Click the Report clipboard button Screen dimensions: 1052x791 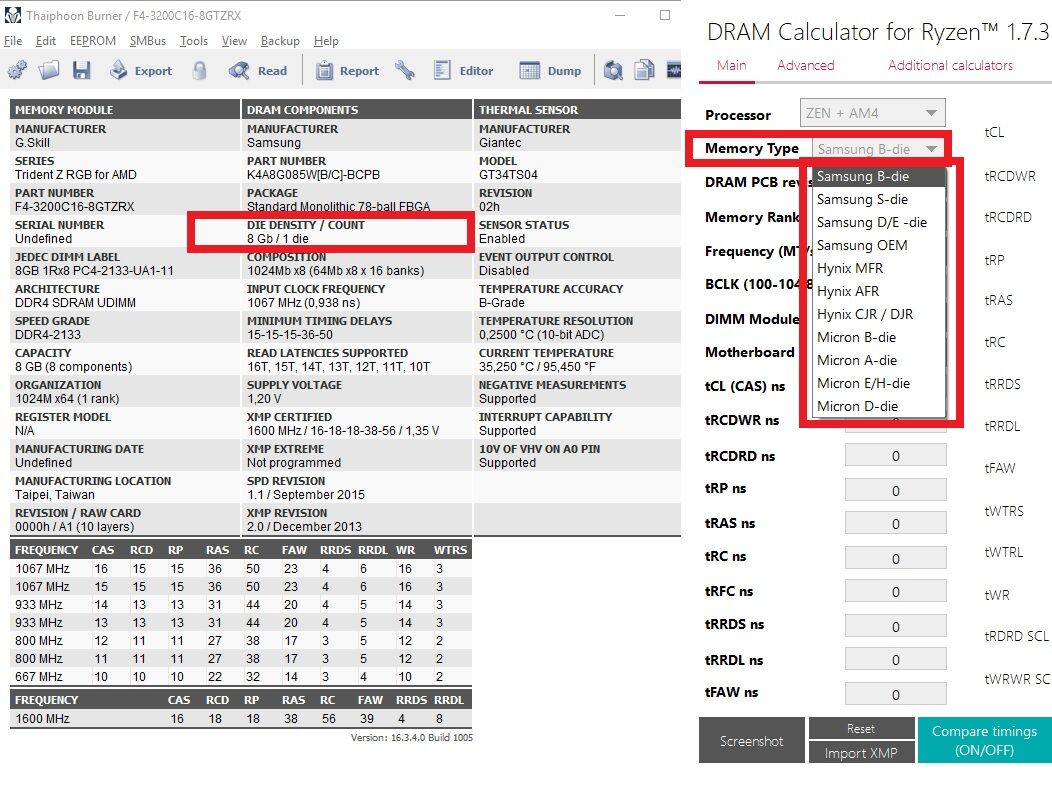347,70
